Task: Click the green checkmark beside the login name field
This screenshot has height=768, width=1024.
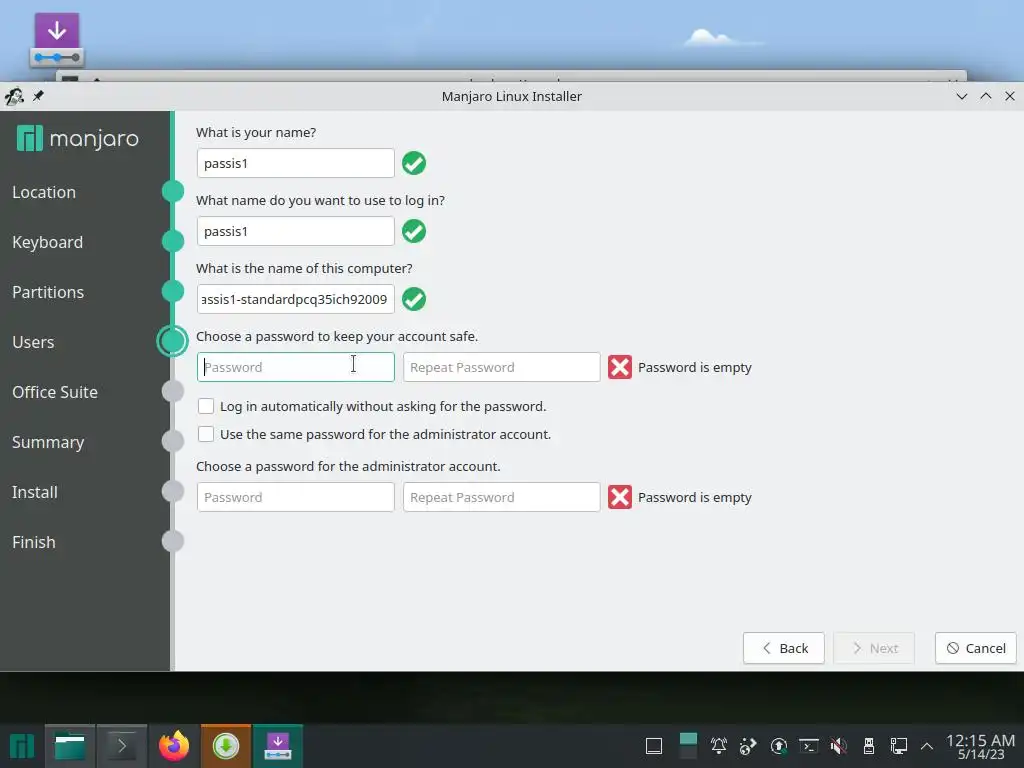Action: click(414, 231)
